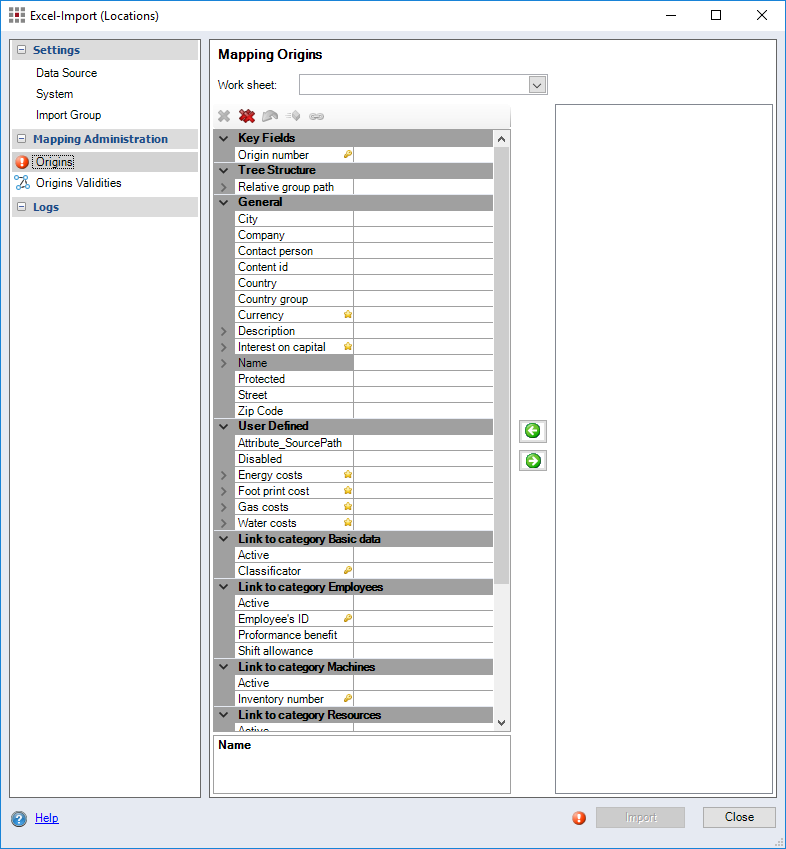This screenshot has height=849, width=786.
Task: Click the green left arrow button
Action: 533,431
